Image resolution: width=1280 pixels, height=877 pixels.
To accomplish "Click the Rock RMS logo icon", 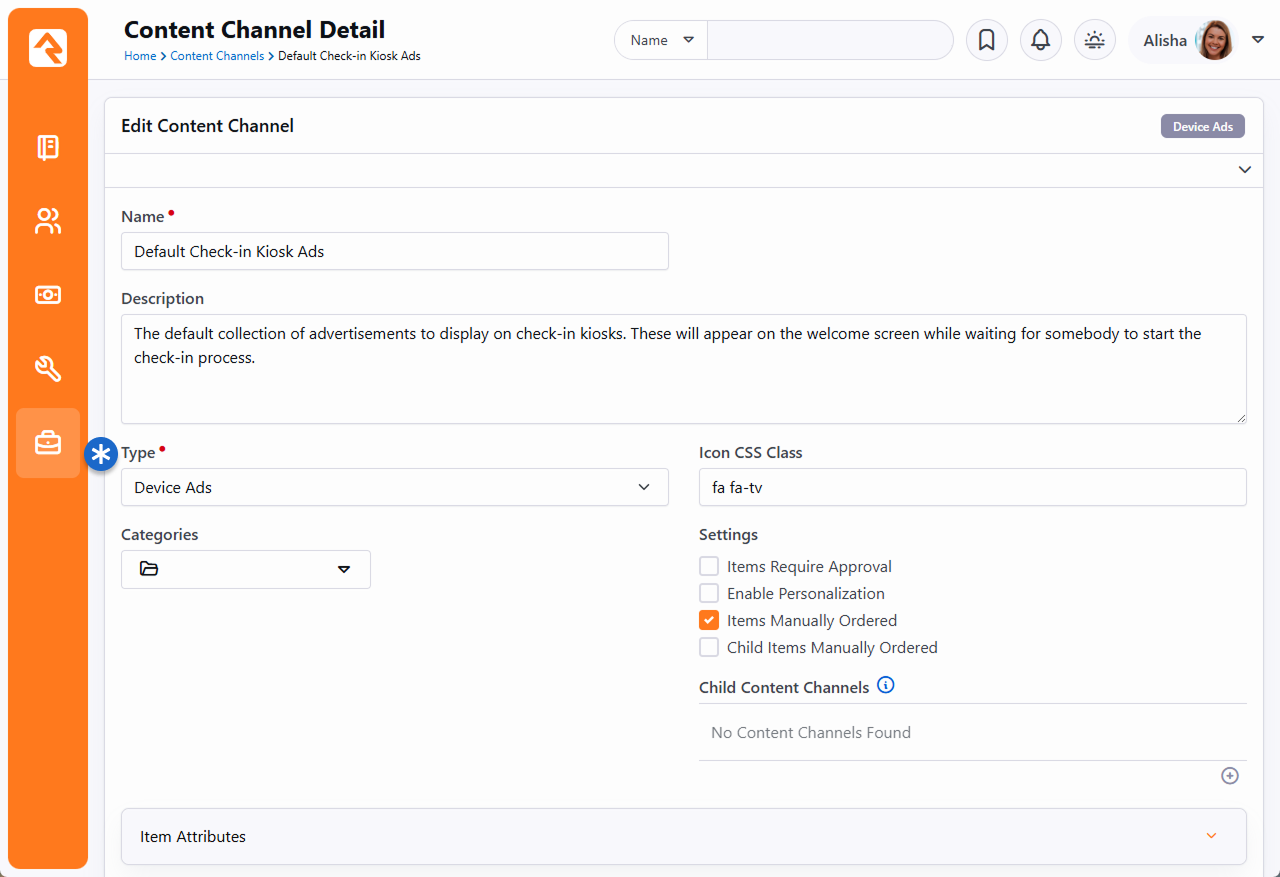I will [48, 48].
